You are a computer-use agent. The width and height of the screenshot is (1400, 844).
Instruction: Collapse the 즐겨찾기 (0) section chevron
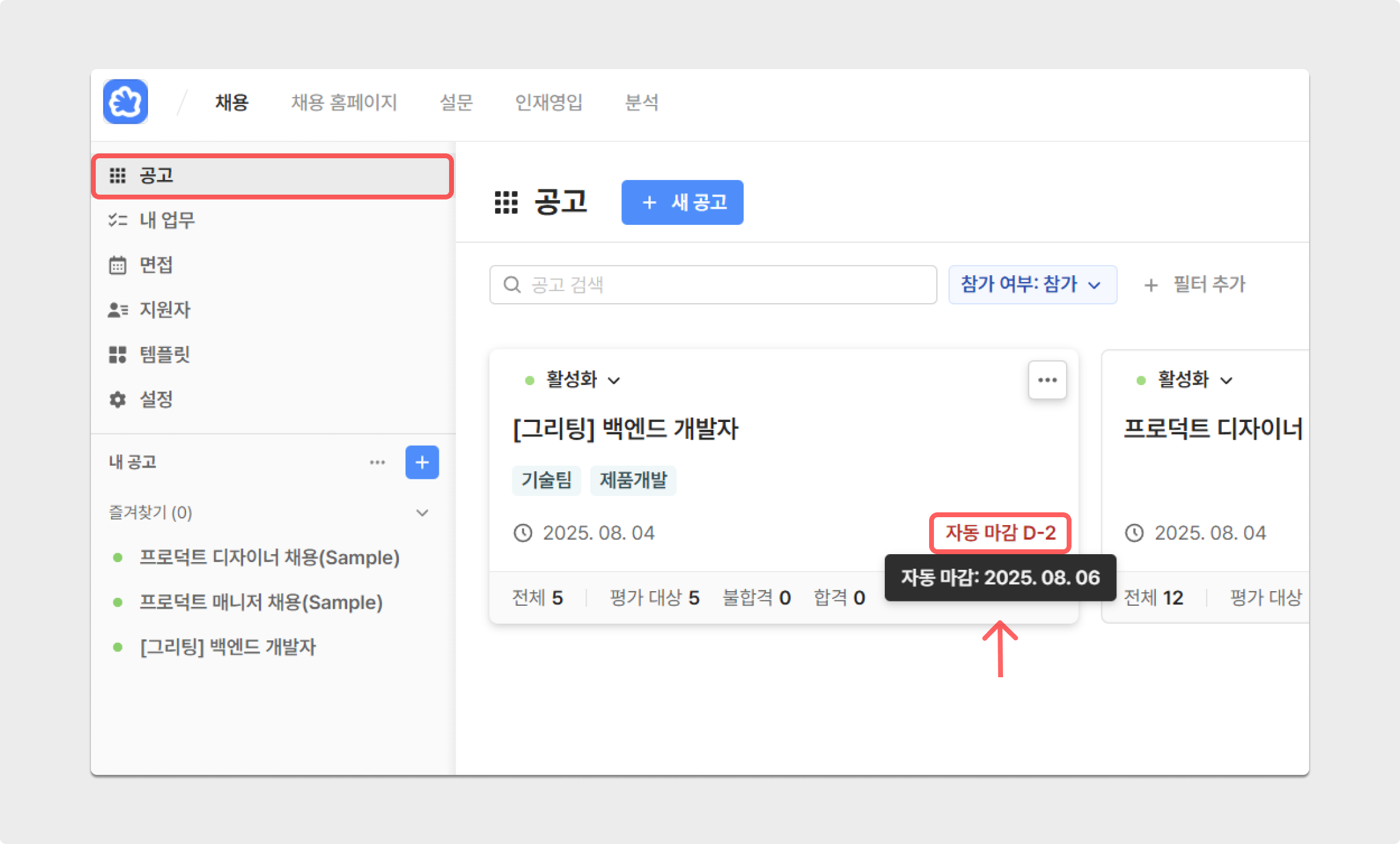(422, 513)
